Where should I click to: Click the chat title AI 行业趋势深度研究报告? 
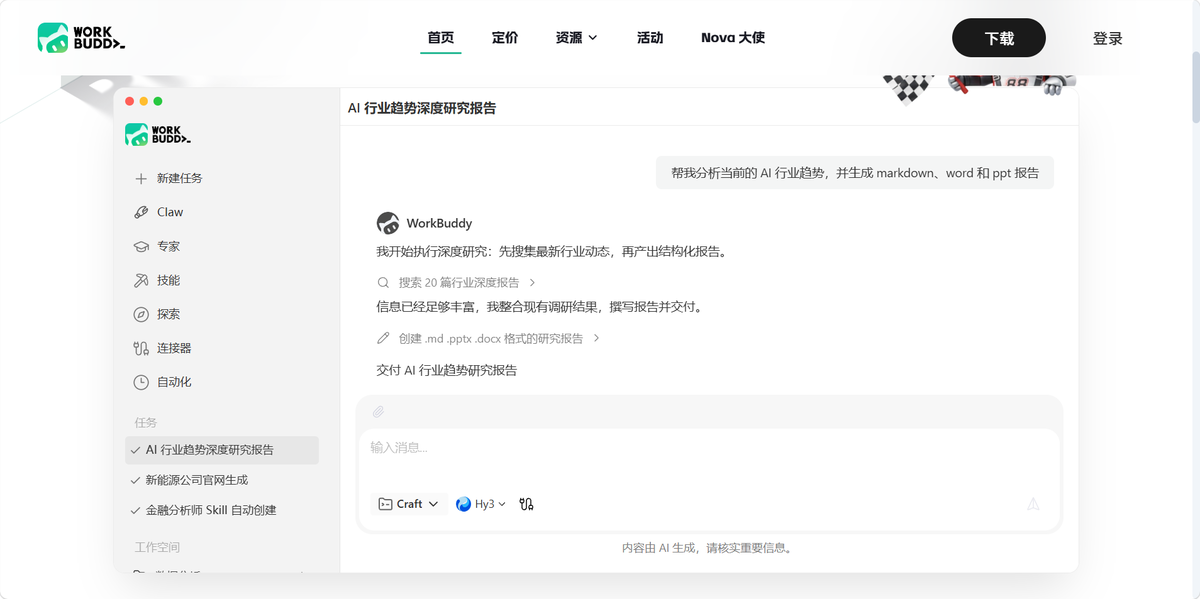click(x=422, y=108)
